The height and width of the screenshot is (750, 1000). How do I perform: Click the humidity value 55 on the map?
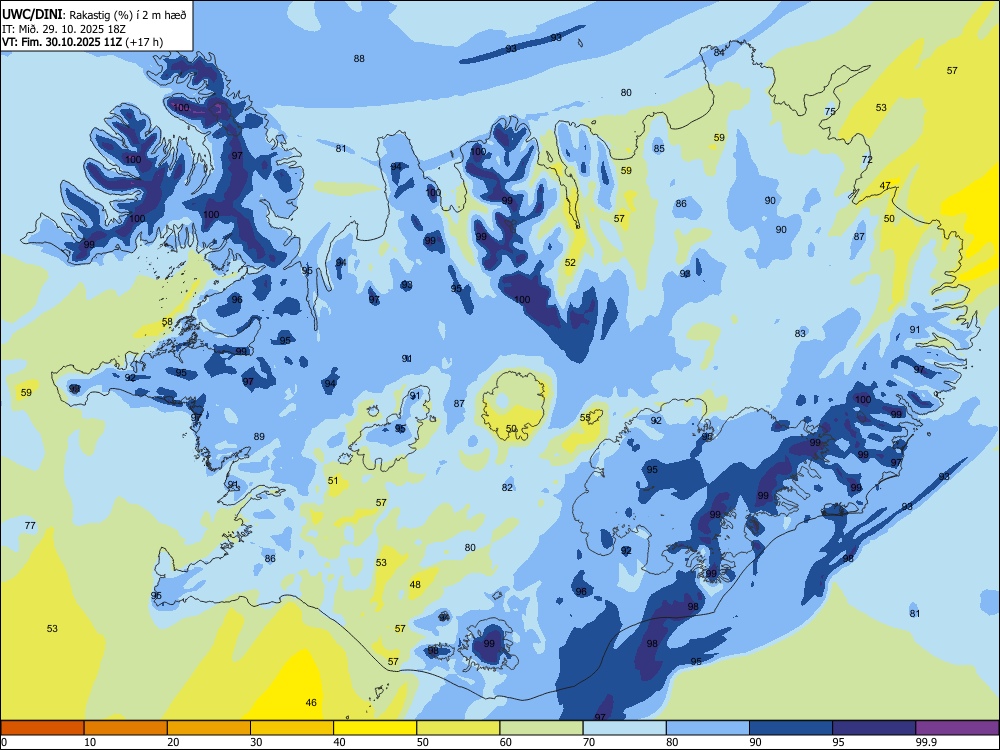tap(585, 418)
